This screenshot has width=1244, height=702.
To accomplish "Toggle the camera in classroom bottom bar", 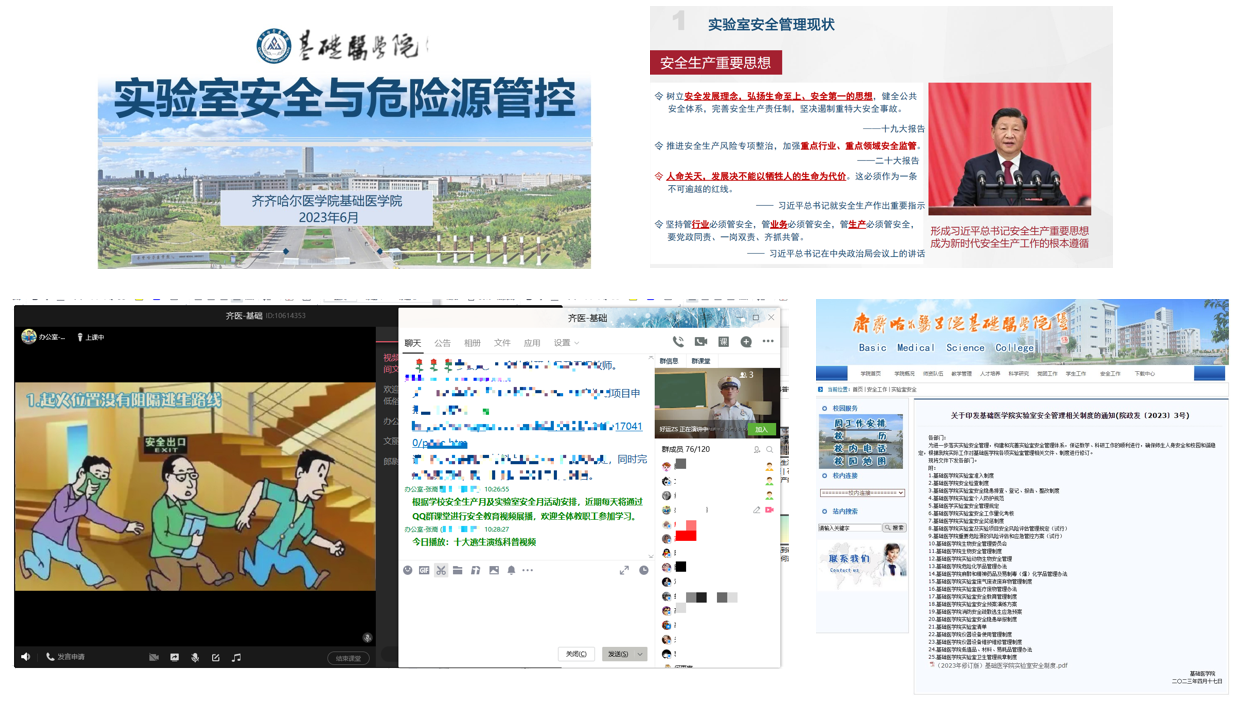I will (x=154, y=657).
